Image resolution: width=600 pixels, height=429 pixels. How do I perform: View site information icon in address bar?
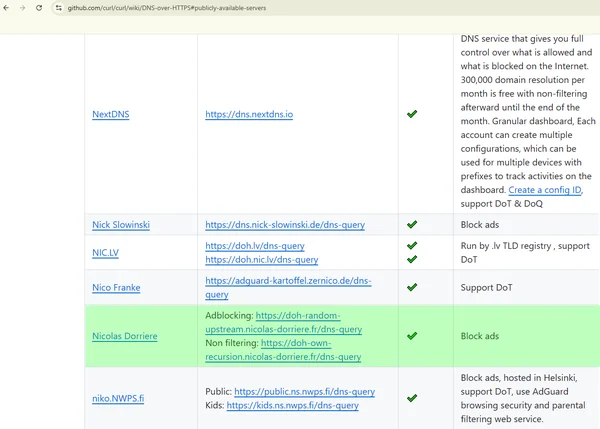point(59,8)
